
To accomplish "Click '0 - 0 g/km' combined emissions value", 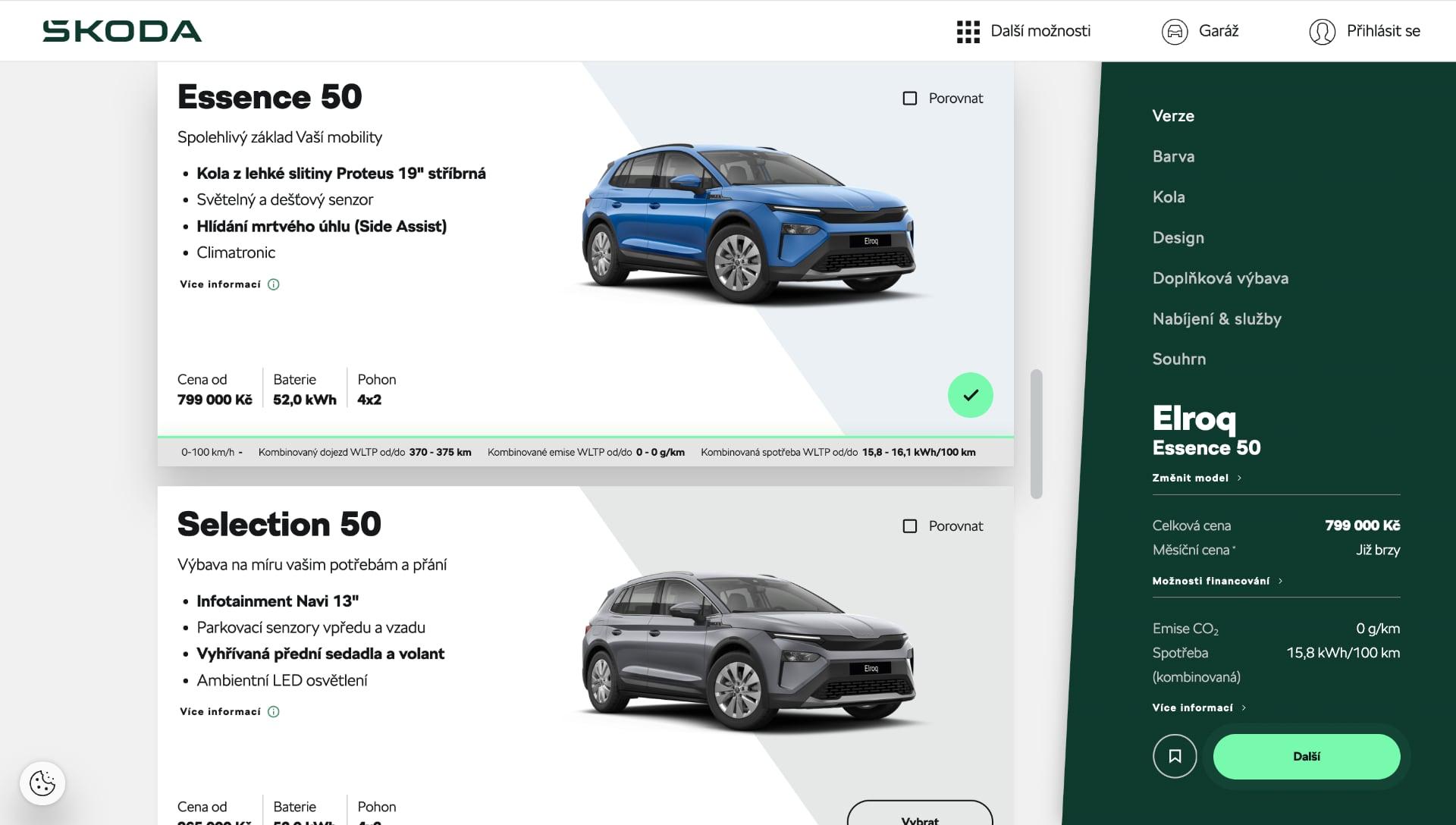I will [x=661, y=452].
